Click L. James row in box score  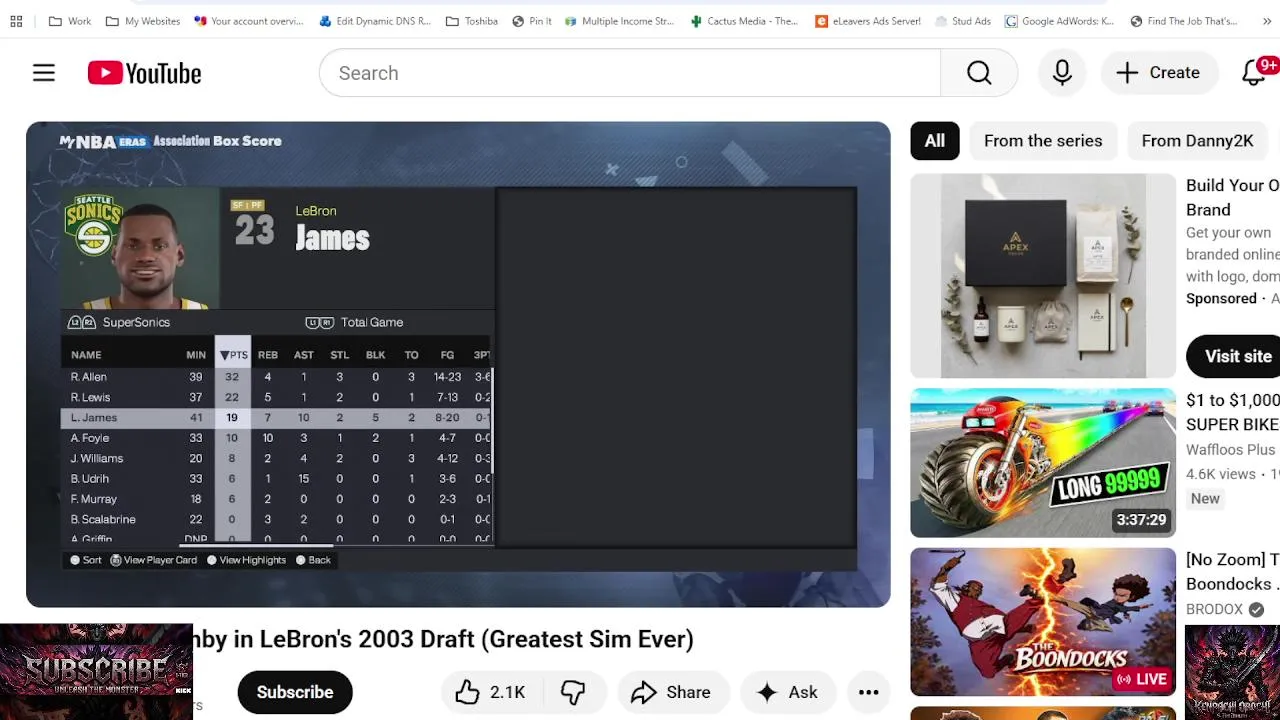click(277, 418)
